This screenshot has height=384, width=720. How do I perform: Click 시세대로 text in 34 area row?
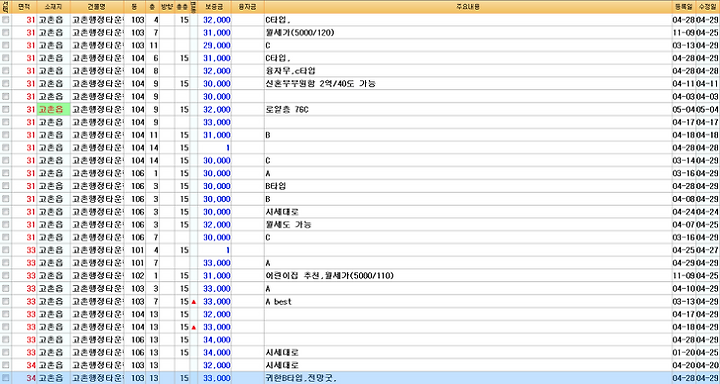[282, 366]
